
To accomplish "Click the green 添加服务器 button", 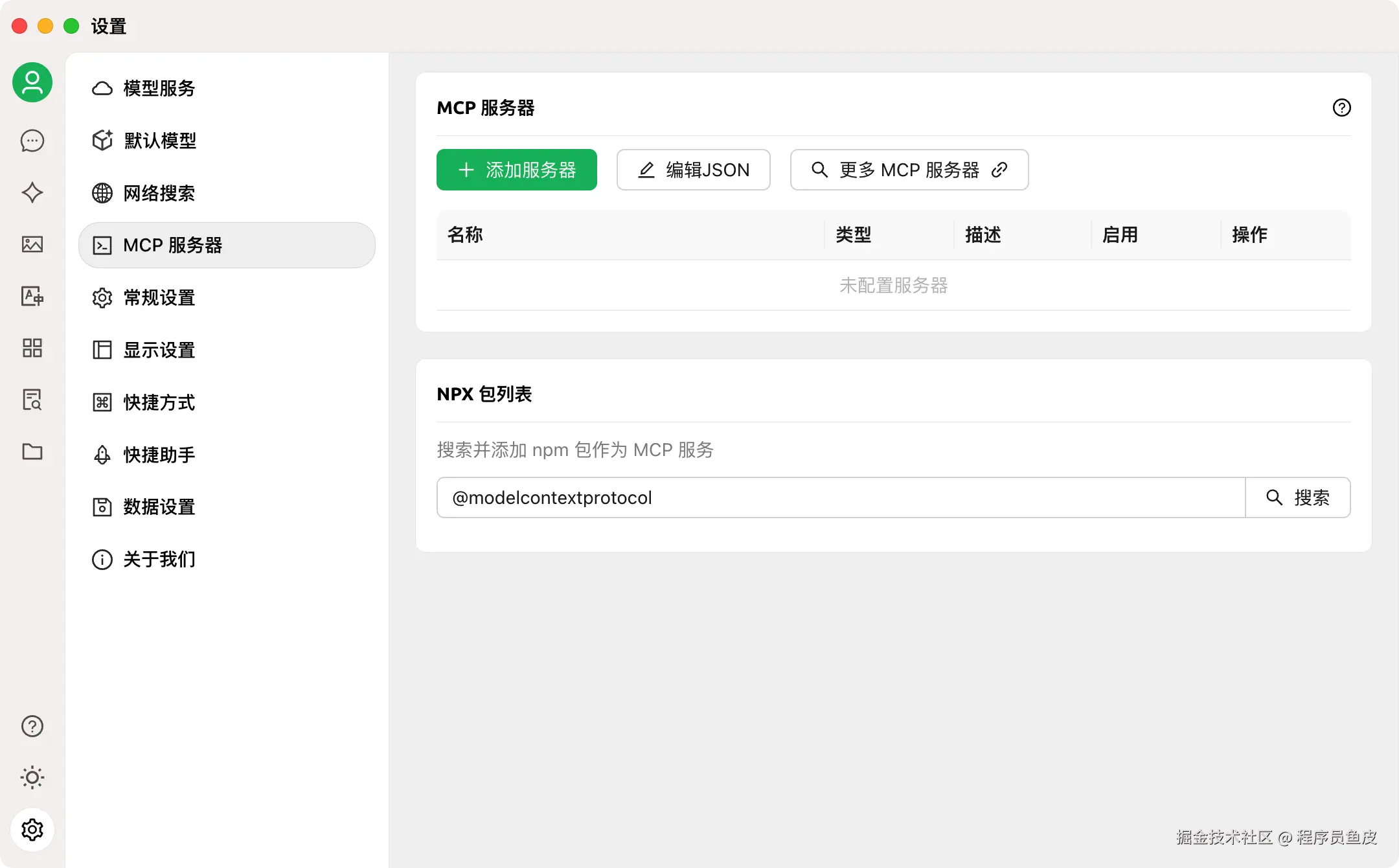I will coord(516,170).
